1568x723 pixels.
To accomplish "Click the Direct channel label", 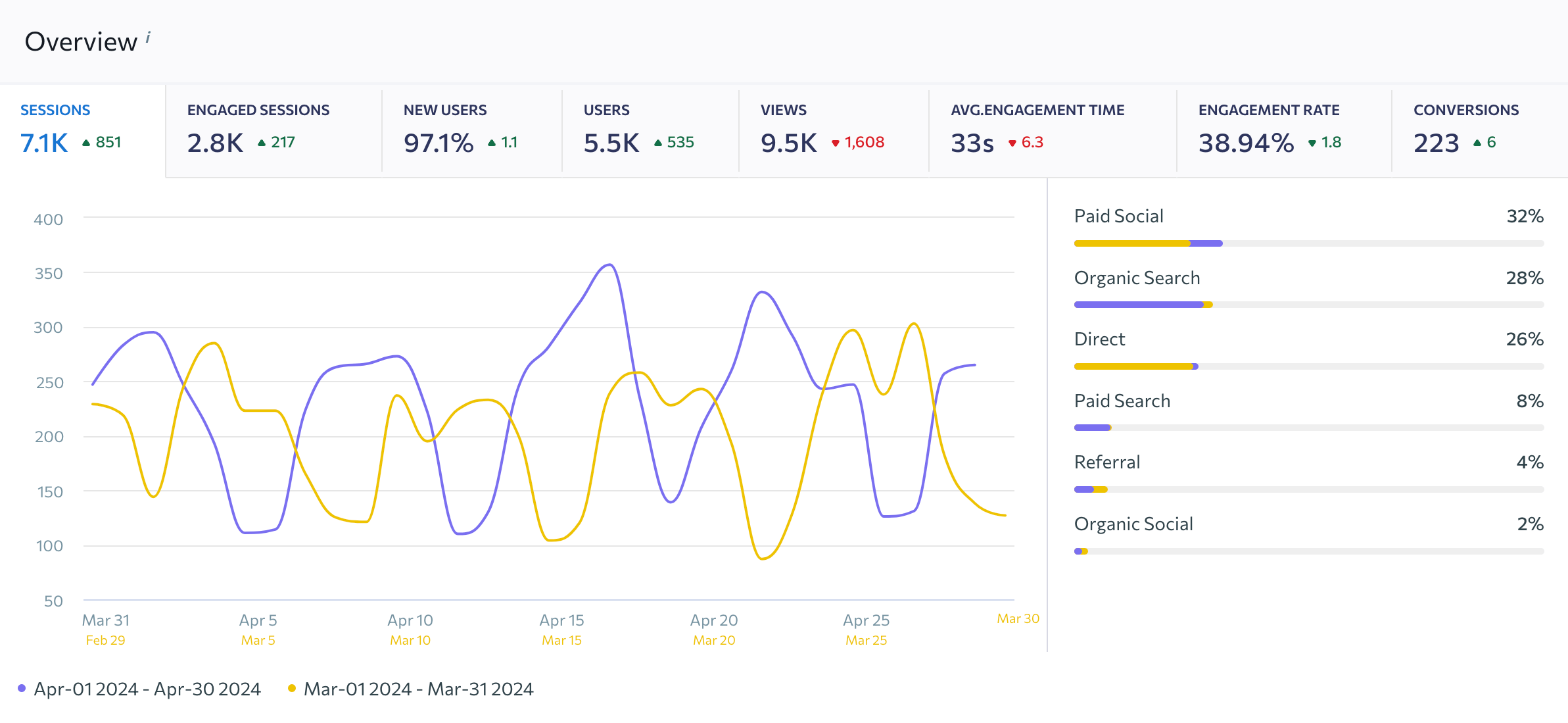I will [x=1099, y=339].
